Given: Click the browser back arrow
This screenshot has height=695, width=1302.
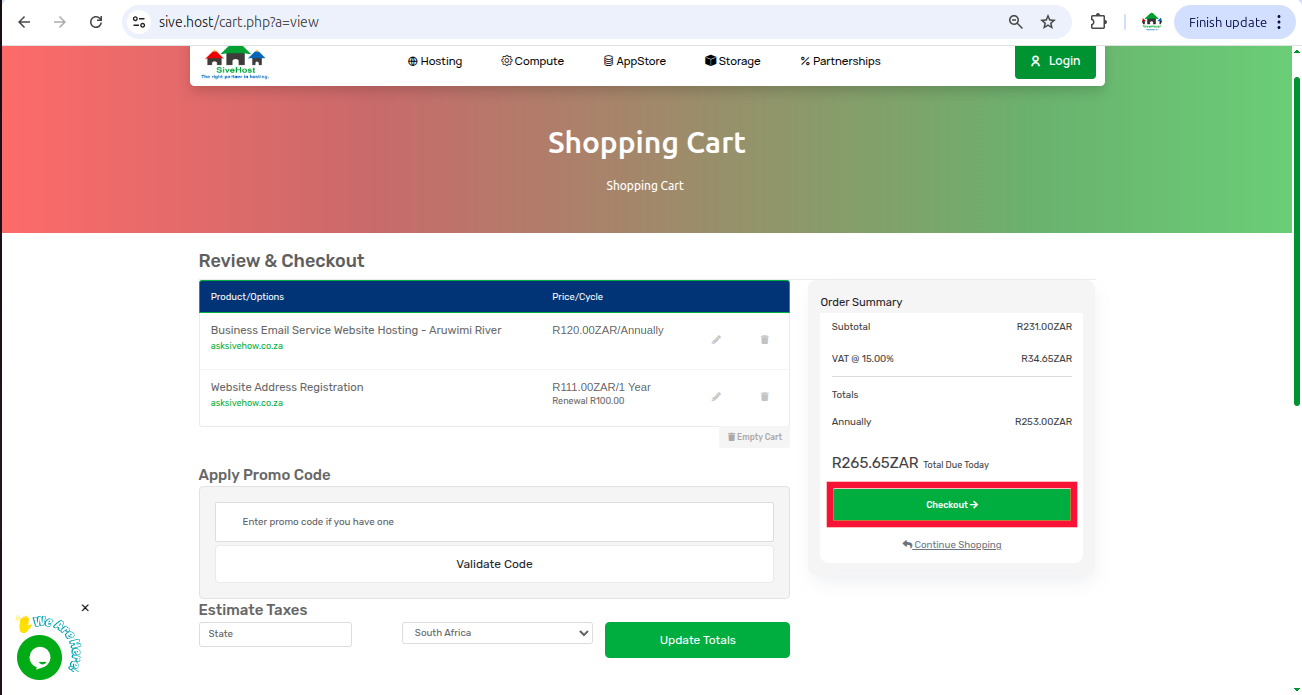Looking at the screenshot, I should 24,22.
